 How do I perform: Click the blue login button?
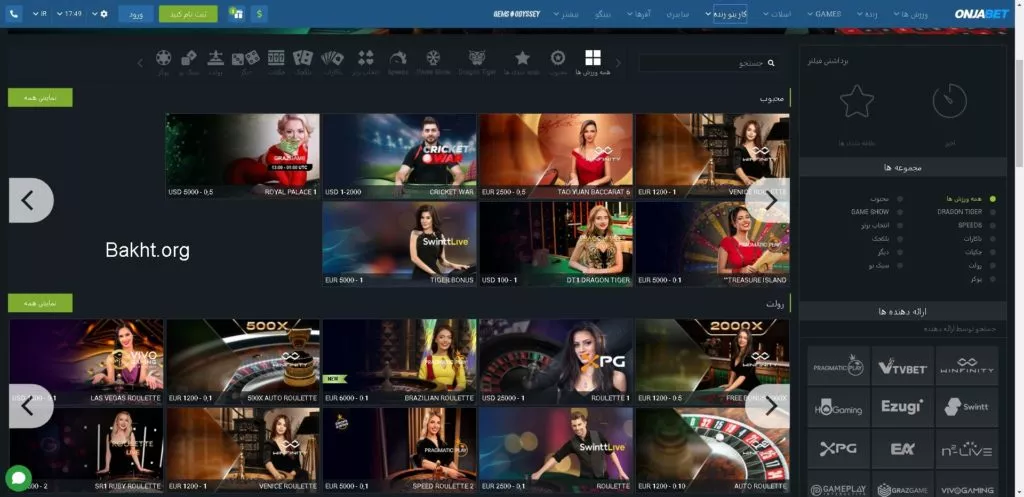click(136, 14)
